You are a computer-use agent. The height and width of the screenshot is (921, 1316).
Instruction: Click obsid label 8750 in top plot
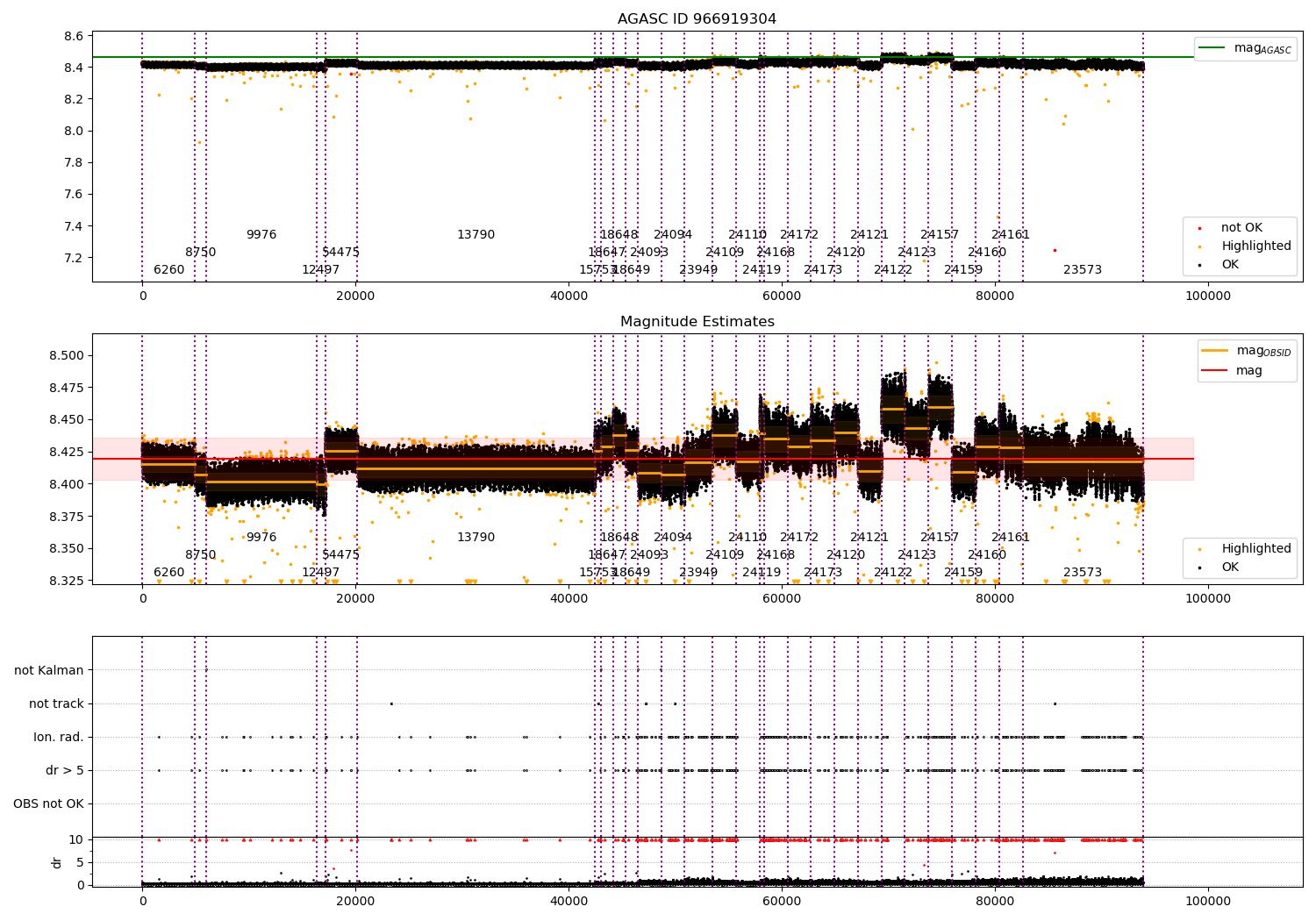coord(200,253)
